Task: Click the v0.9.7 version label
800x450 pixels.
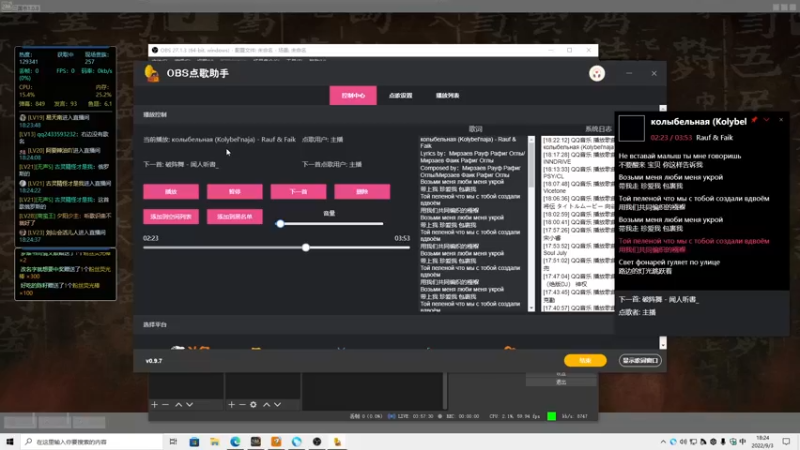Action: pos(154,361)
